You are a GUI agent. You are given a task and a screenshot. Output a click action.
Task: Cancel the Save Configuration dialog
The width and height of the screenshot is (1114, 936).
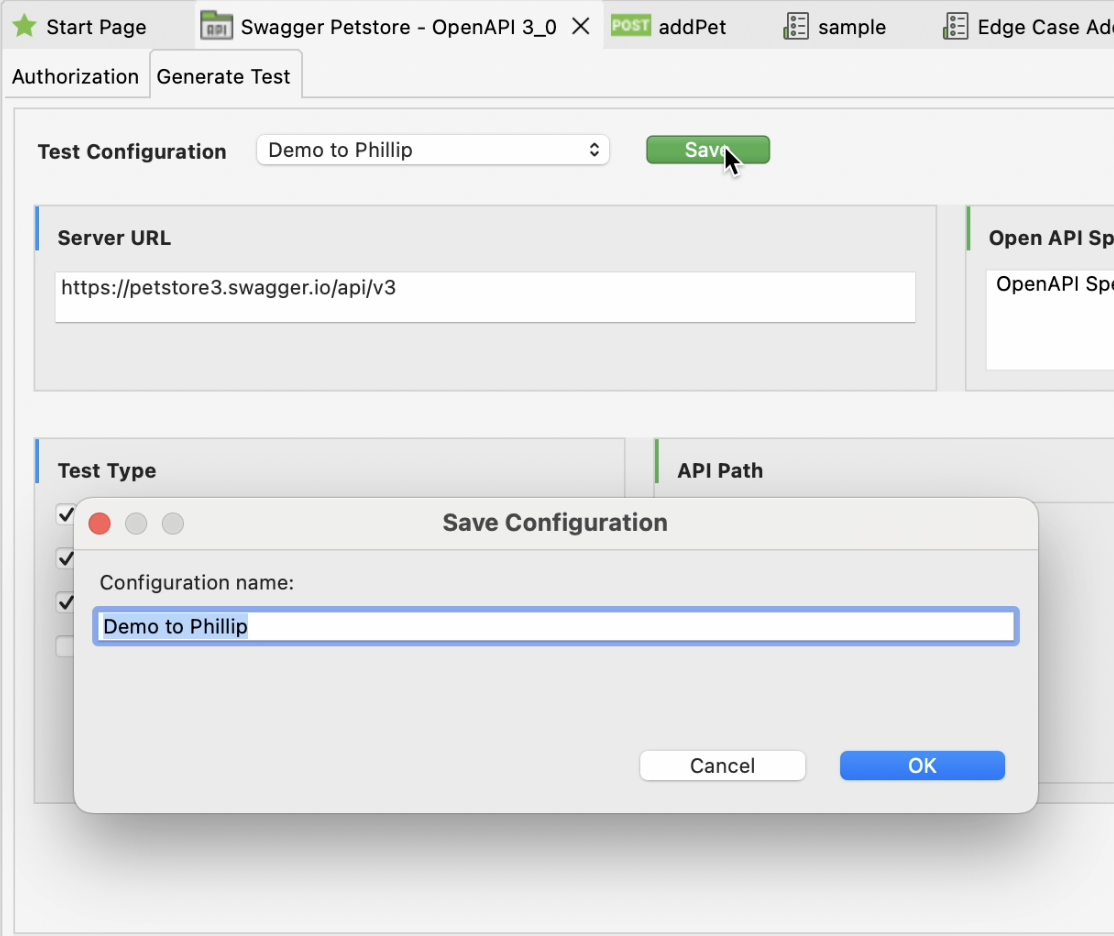pyautogui.click(x=722, y=765)
